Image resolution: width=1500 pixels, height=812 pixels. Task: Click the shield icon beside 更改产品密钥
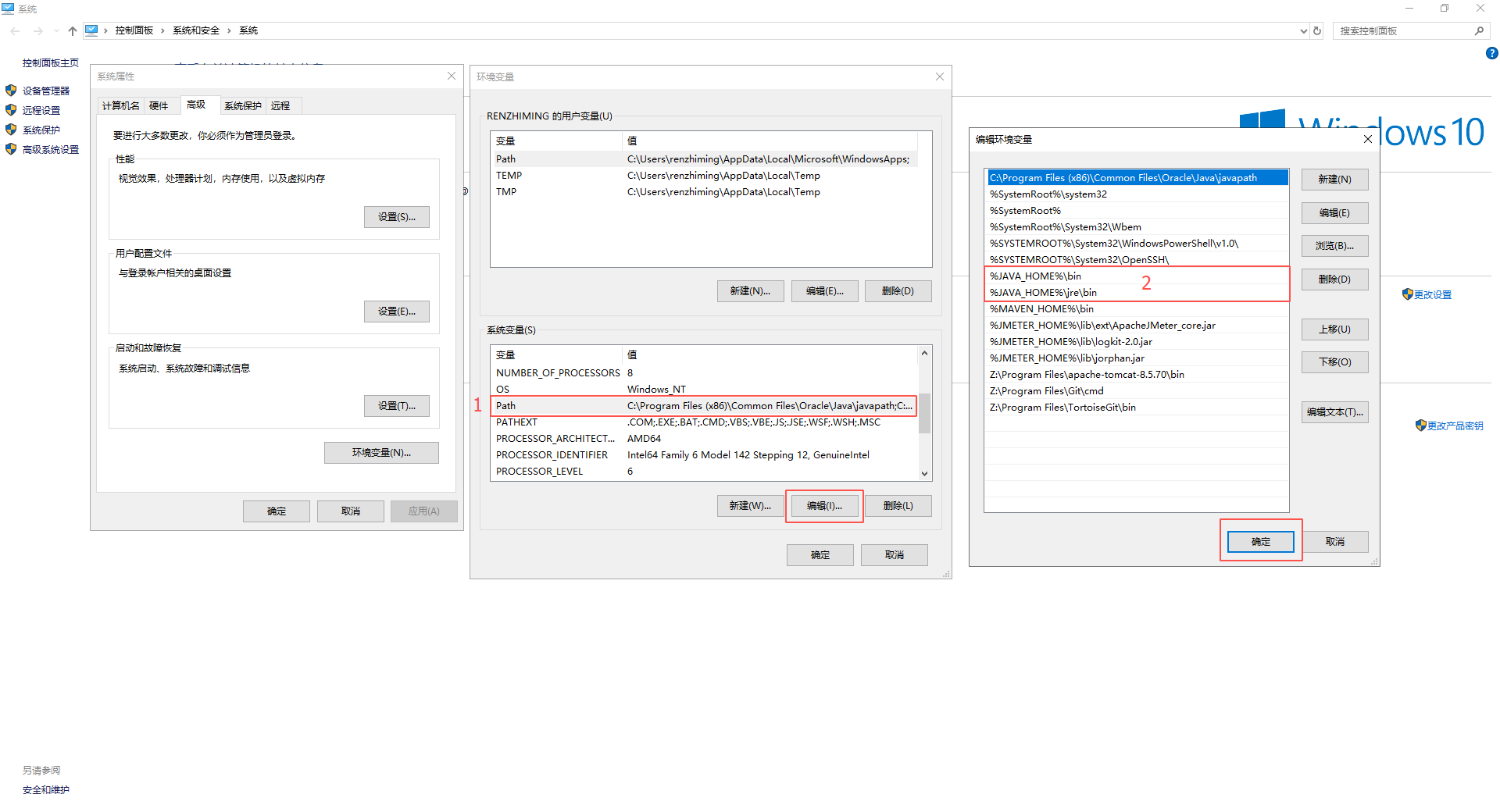(x=1421, y=426)
